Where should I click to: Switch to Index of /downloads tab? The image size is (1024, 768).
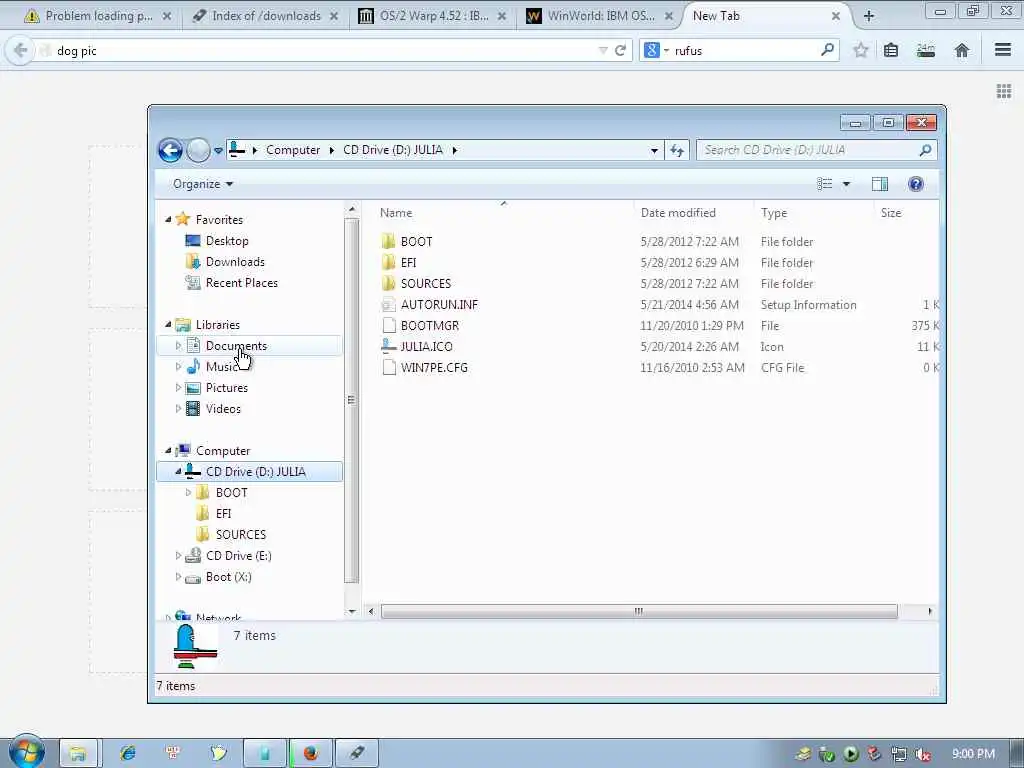pos(266,16)
